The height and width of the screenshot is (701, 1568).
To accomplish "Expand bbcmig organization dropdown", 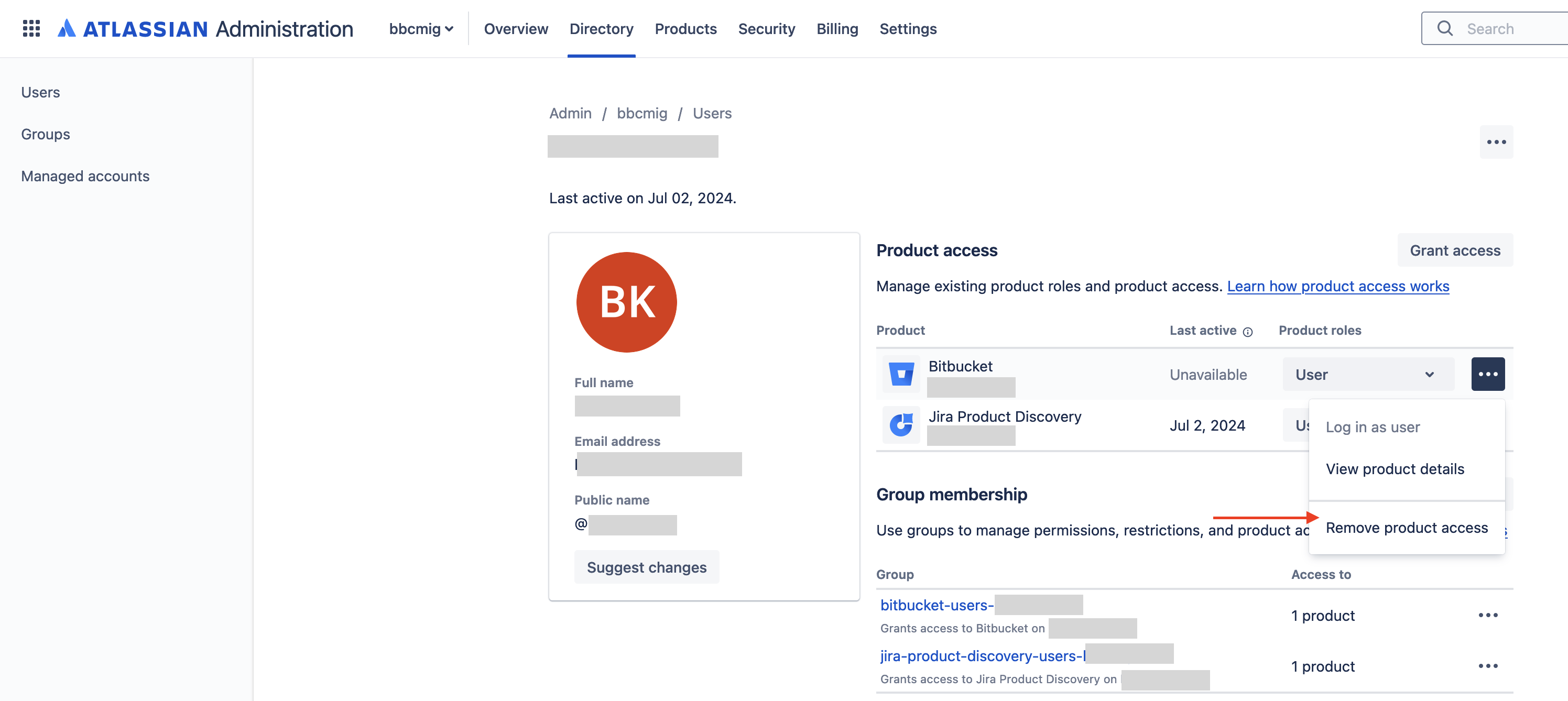I will tap(421, 29).
